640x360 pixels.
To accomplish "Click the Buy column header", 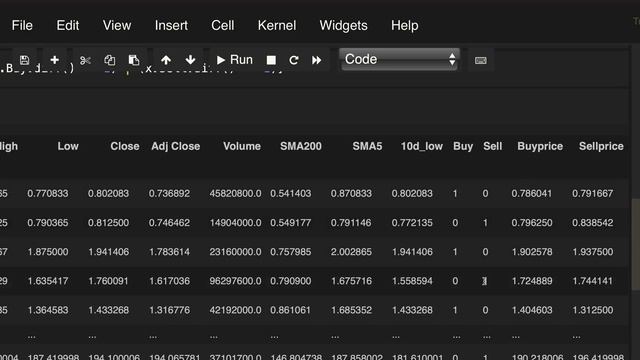I will tap(463, 146).
